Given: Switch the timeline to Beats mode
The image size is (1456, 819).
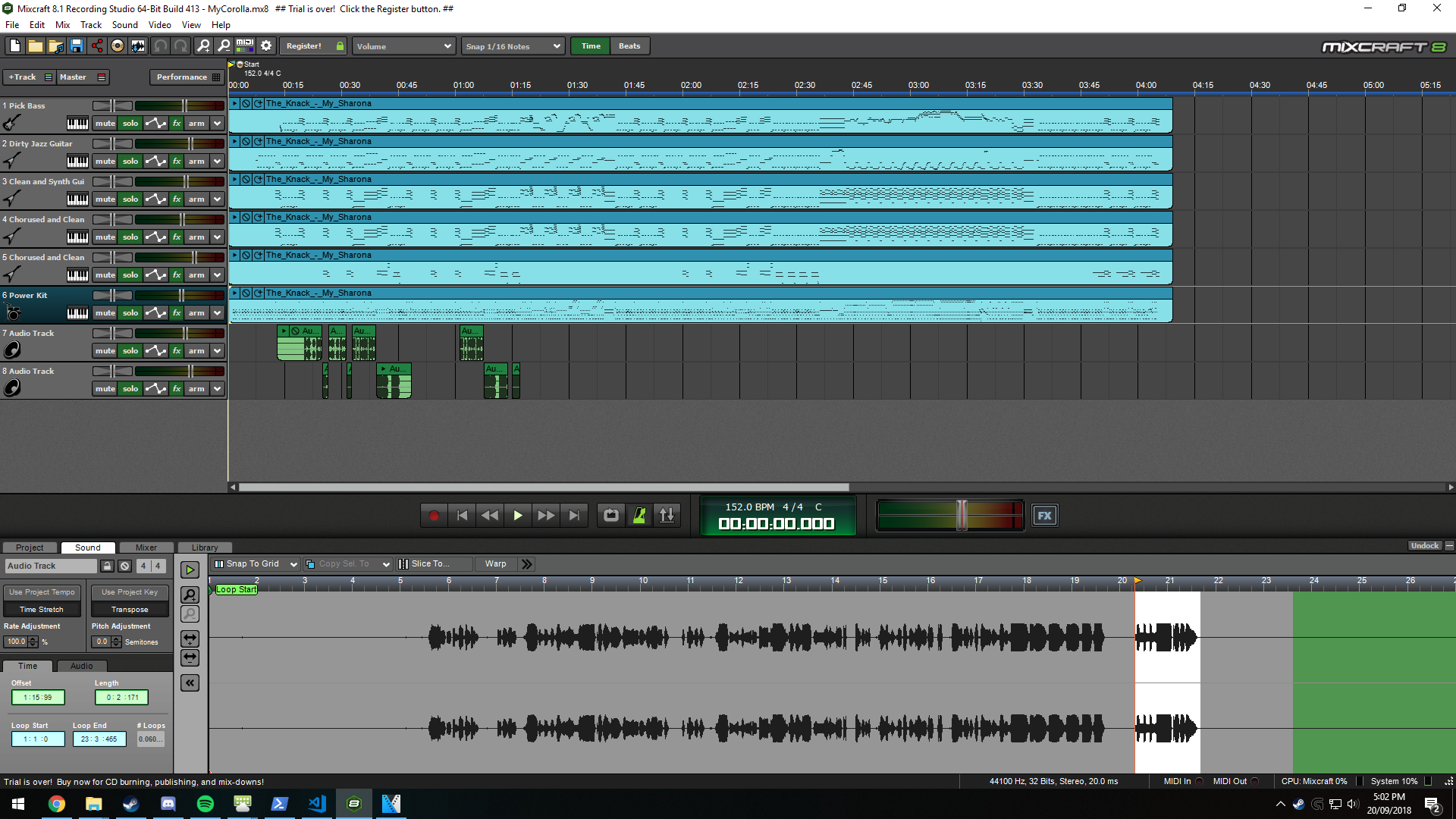Looking at the screenshot, I should tap(629, 46).
